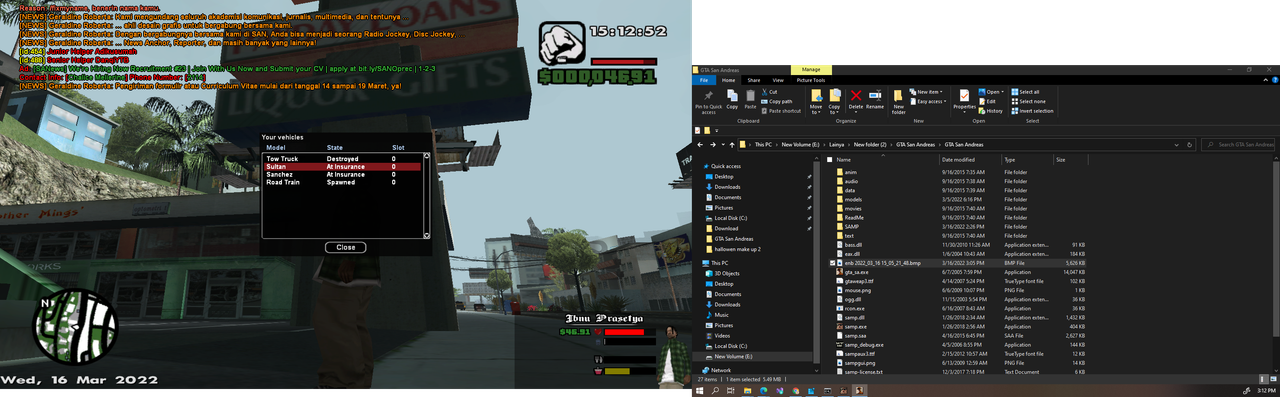Click the Copy ribbon icon
Viewport: 1280px width, 397px height.
[x=732, y=99]
